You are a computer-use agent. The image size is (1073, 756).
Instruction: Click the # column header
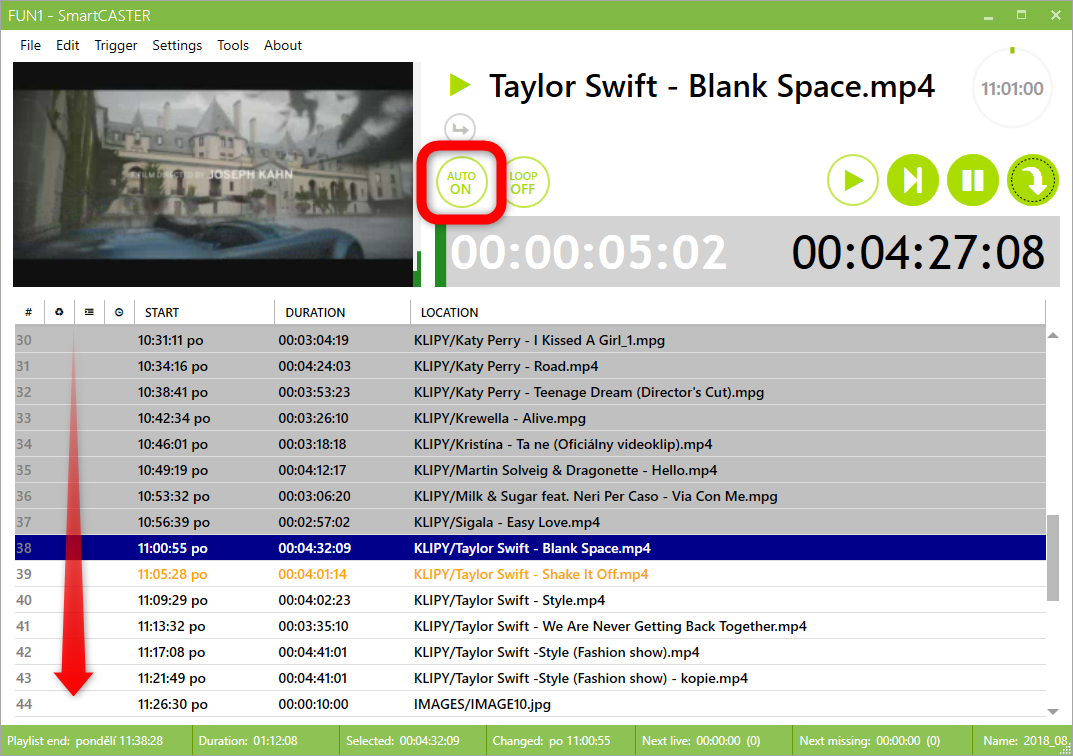29,312
